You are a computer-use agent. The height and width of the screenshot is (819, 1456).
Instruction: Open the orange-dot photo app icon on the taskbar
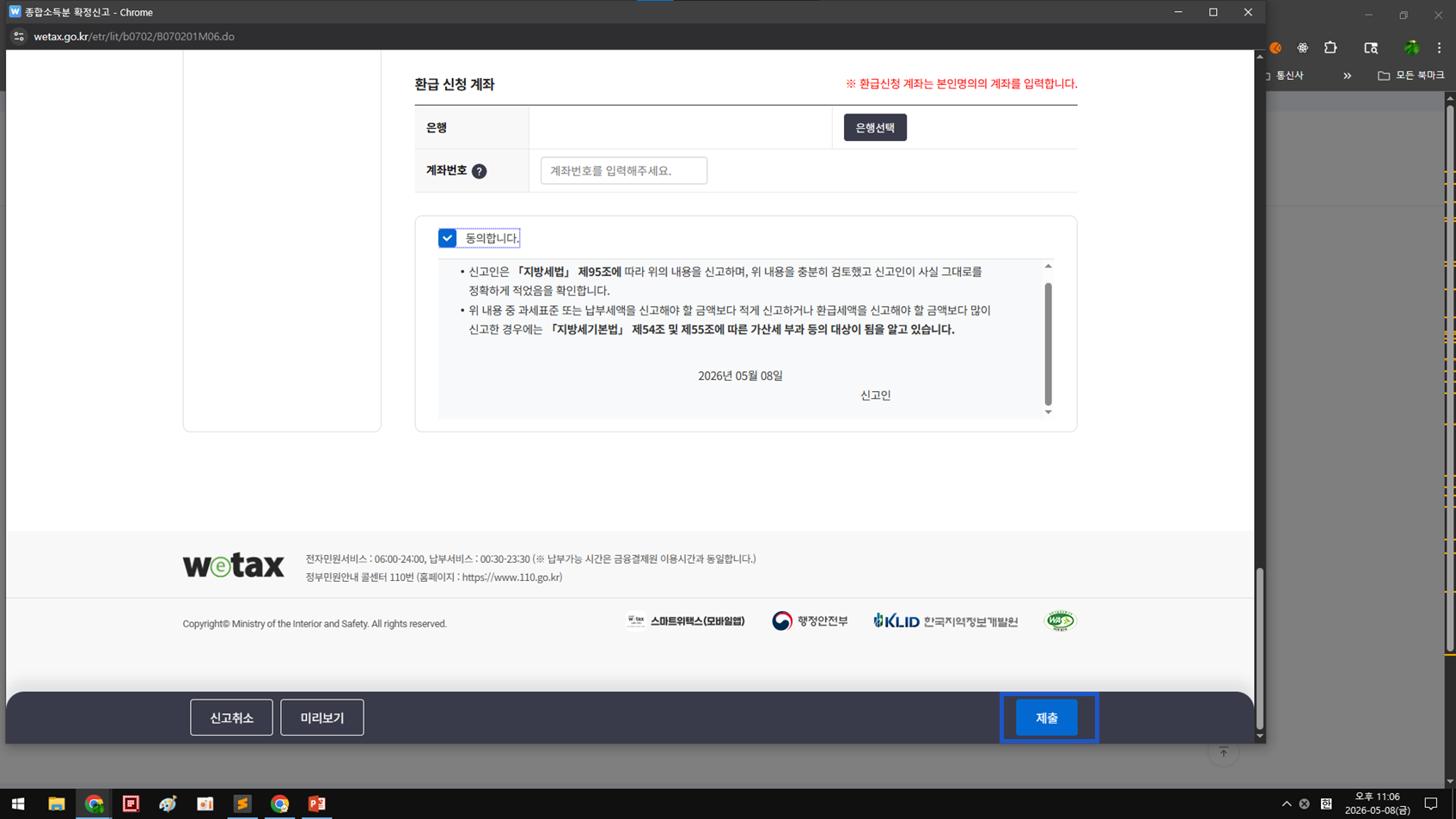tap(205, 804)
